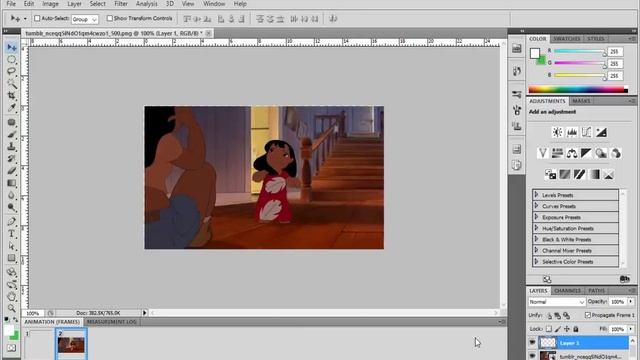The height and width of the screenshot is (360, 640).
Task: Select the Horizontal Type tool
Action: (x=11, y=234)
